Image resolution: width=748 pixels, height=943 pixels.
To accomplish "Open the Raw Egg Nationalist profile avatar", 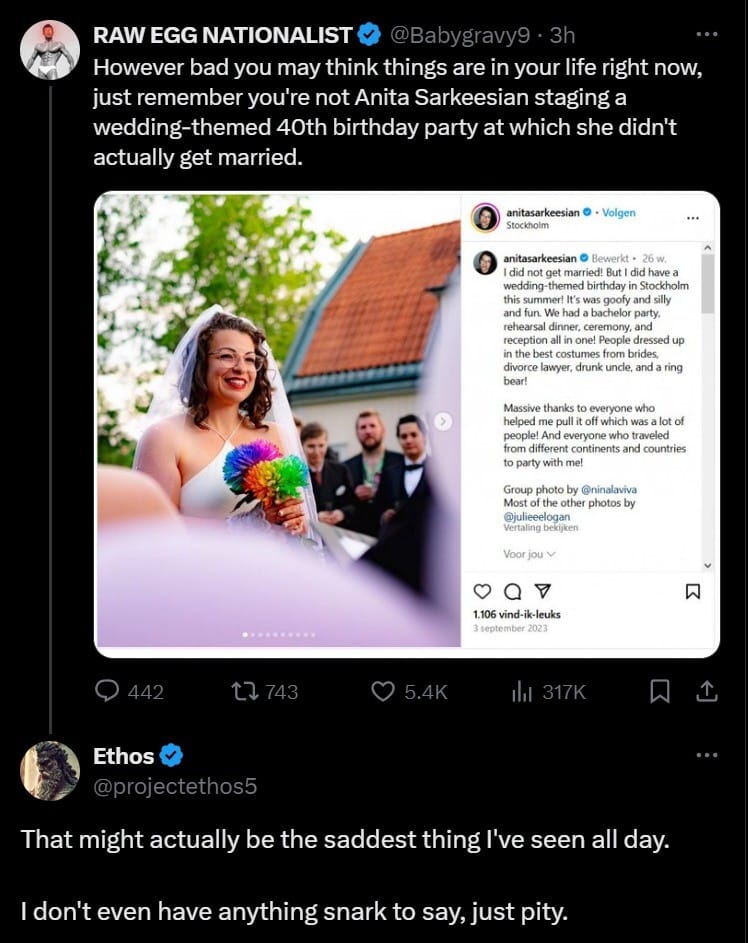I will coord(50,50).
